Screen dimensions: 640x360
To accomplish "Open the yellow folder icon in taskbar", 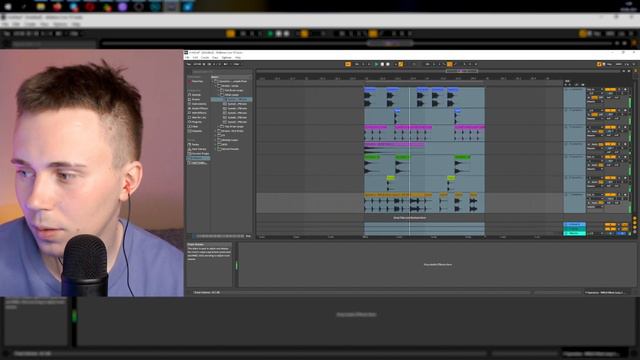I will (x=40, y=7).
